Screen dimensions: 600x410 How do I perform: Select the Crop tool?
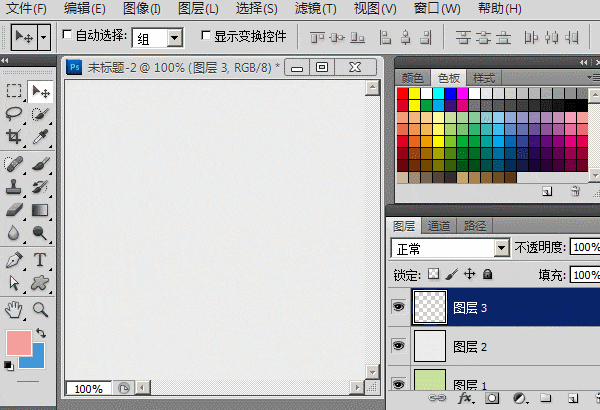pyautogui.click(x=14, y=137)
